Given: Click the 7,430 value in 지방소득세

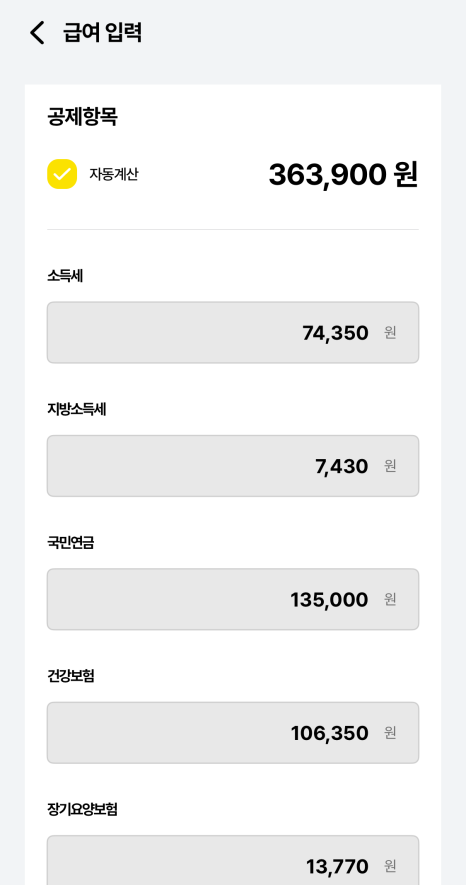Looking at the screenshot, I should (x=342, y=467).
